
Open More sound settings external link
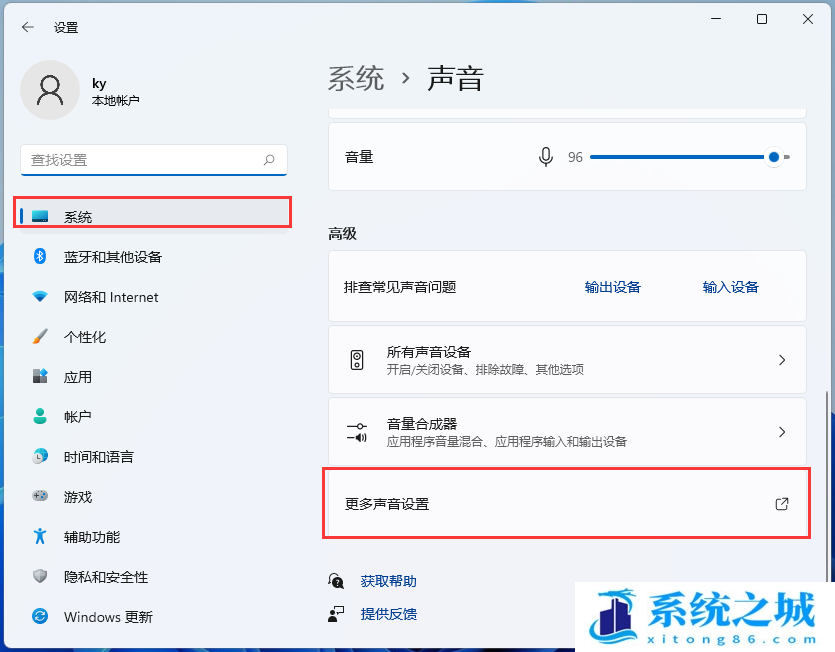566,504
